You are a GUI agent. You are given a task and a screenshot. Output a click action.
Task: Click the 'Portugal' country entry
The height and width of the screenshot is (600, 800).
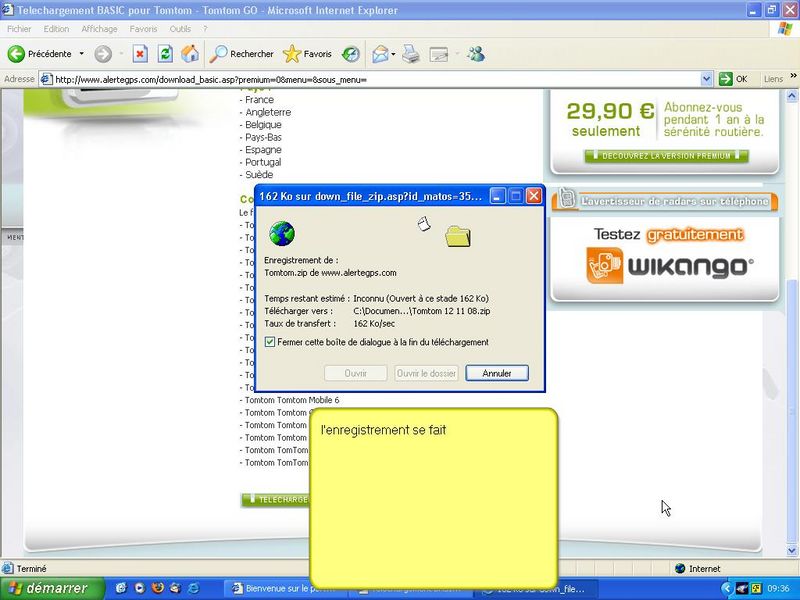click(263, 162)
